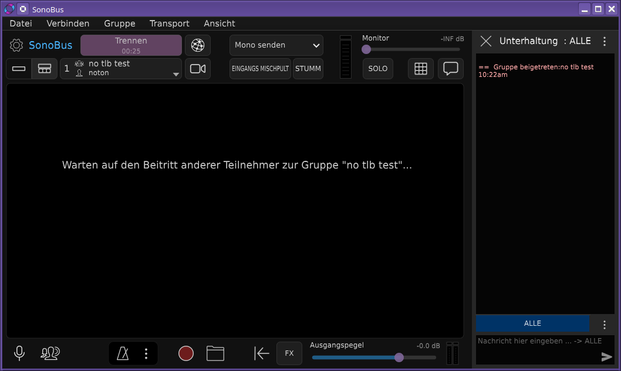Open the video camera link icon

(198, 68)
